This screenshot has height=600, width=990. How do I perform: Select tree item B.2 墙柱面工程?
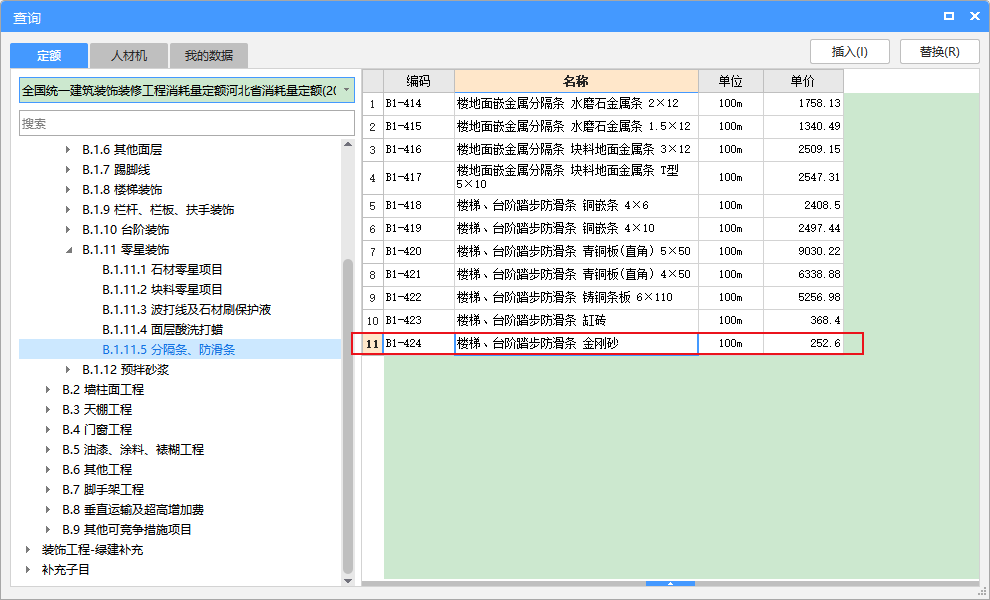103,390
